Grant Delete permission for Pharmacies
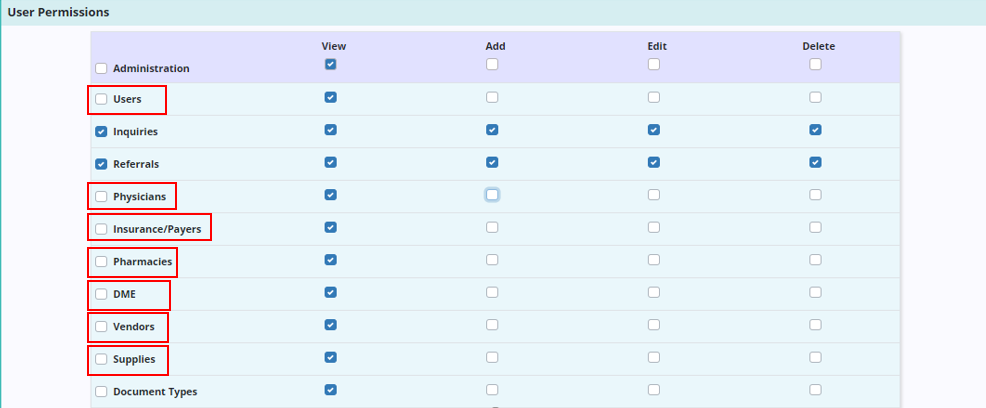 pyautogui.click(x=815, y=259)
